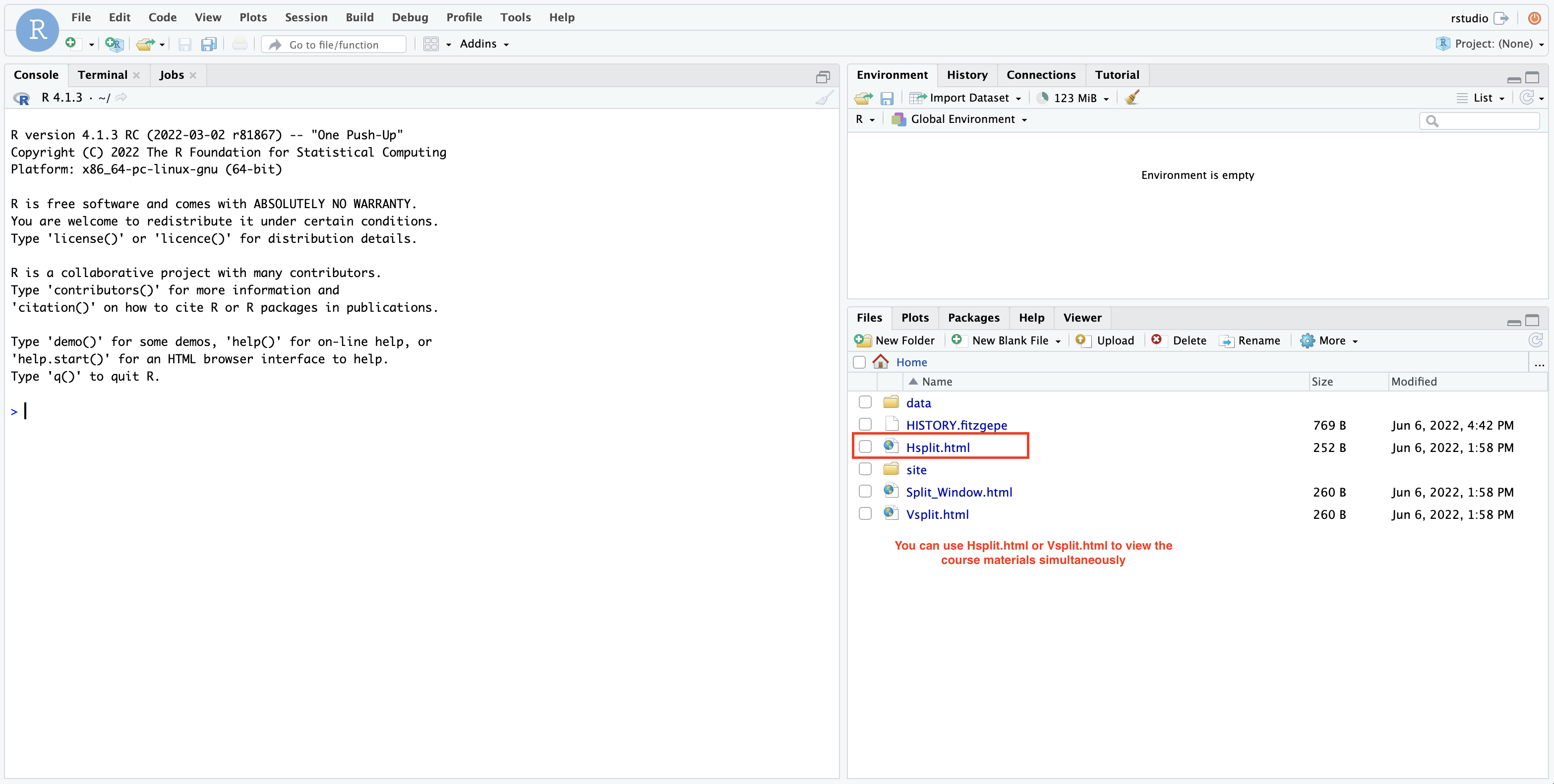Image resolution: width=1554 pixels, height=784 pixels.
Task: Click the Save Workspace disk icon
Action: (x=886, y=98)
